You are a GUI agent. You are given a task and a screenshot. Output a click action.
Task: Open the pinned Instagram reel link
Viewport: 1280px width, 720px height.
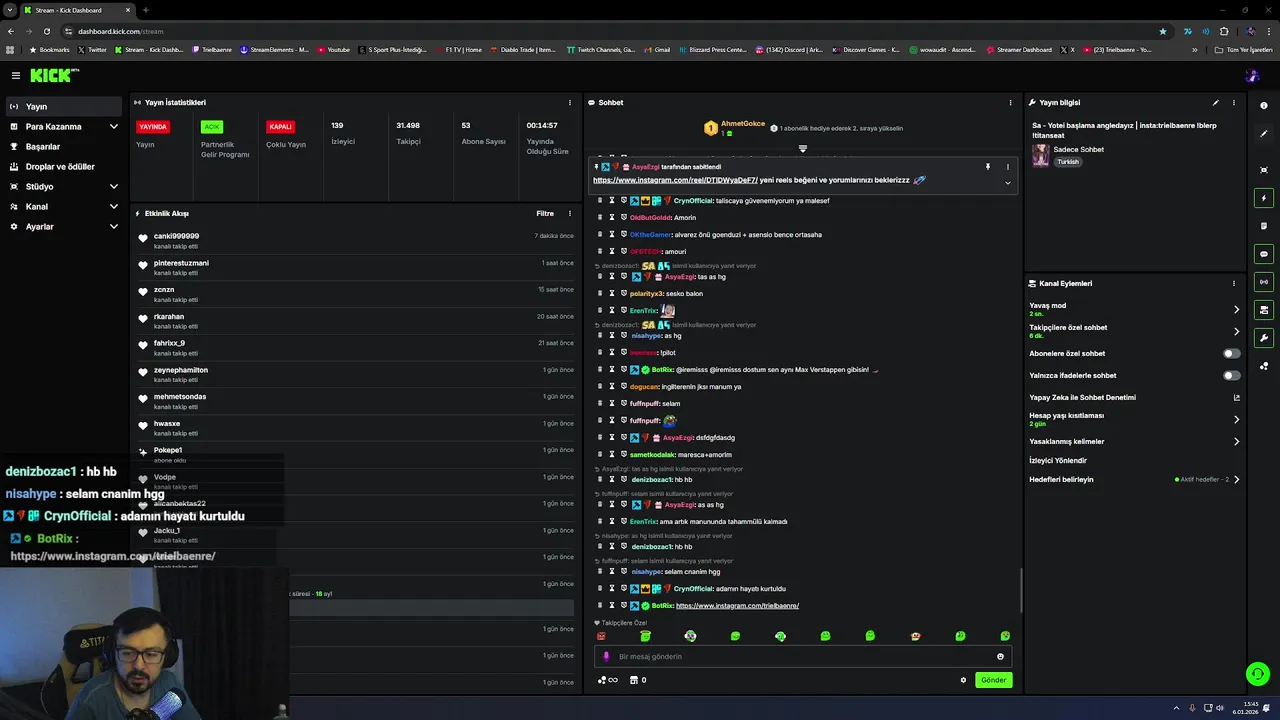[675, 180]
